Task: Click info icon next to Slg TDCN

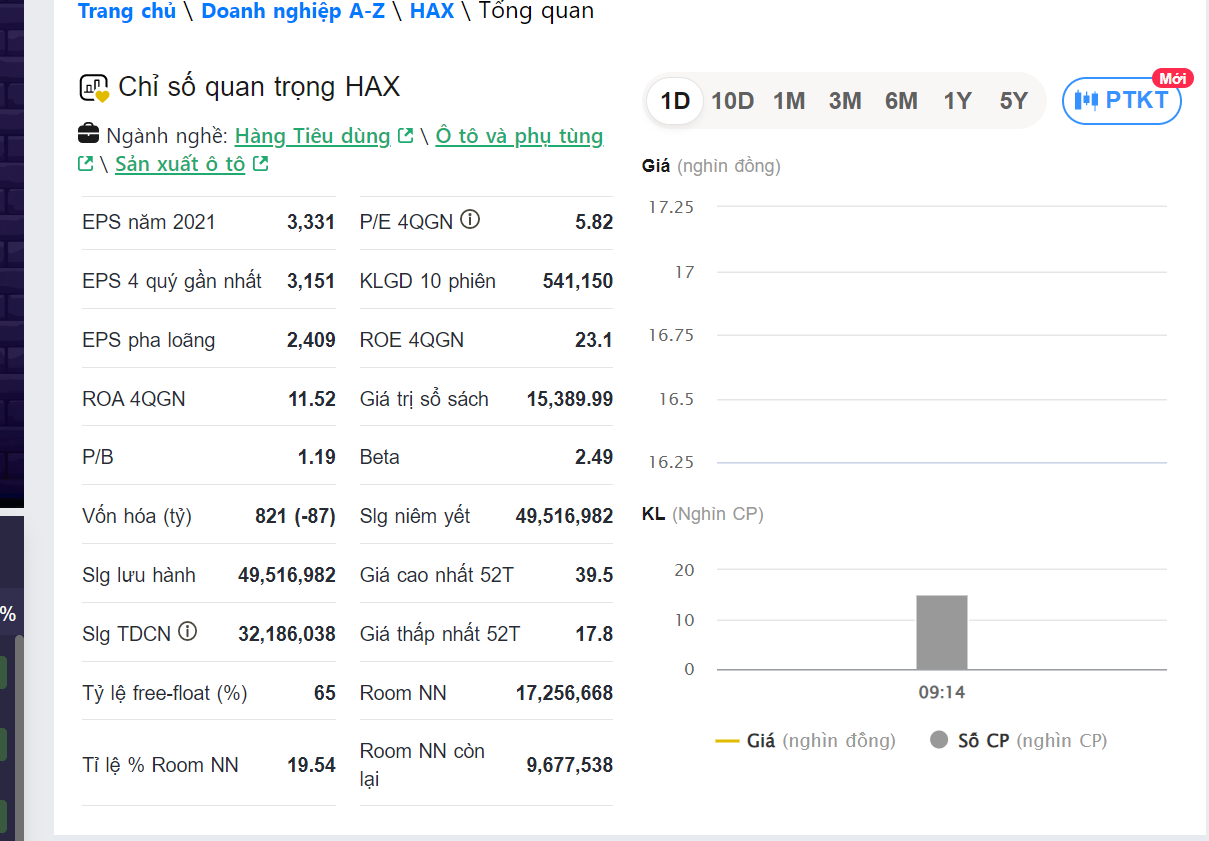Action: pos(187,632)
